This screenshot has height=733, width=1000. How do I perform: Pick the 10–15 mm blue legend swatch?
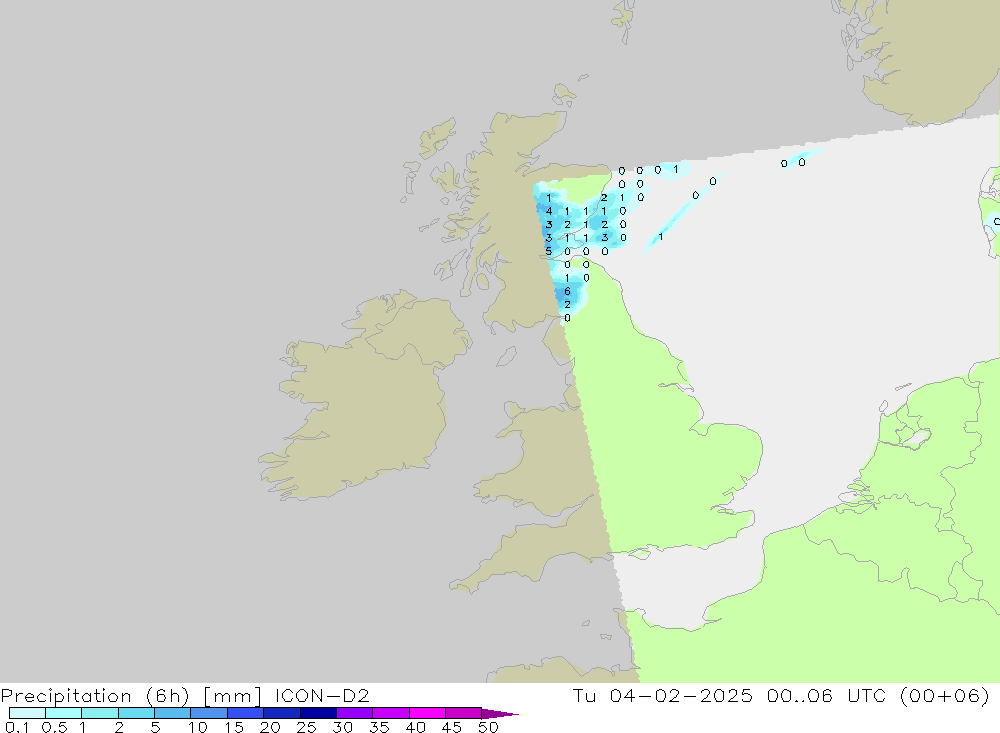[209, 713]
